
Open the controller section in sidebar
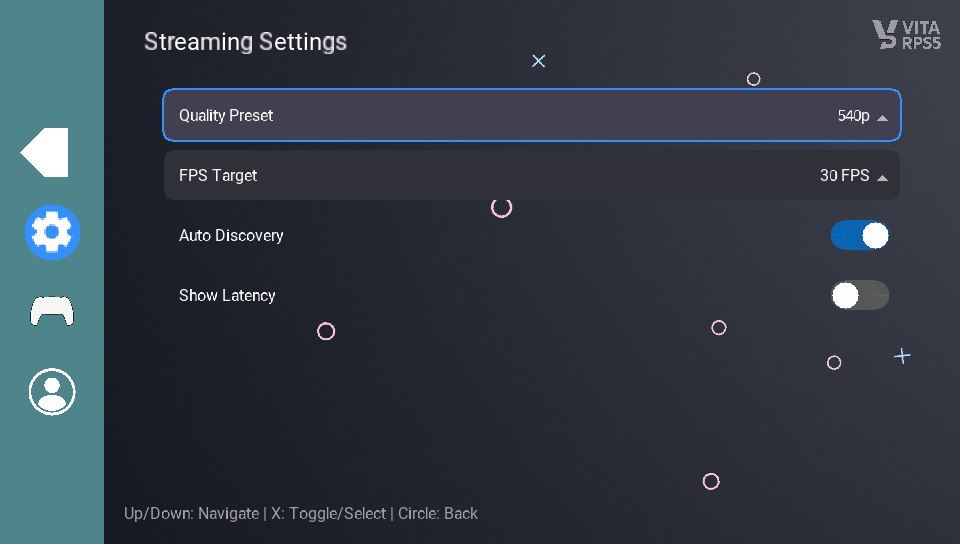pyautogui.click(x=52, y=312)
